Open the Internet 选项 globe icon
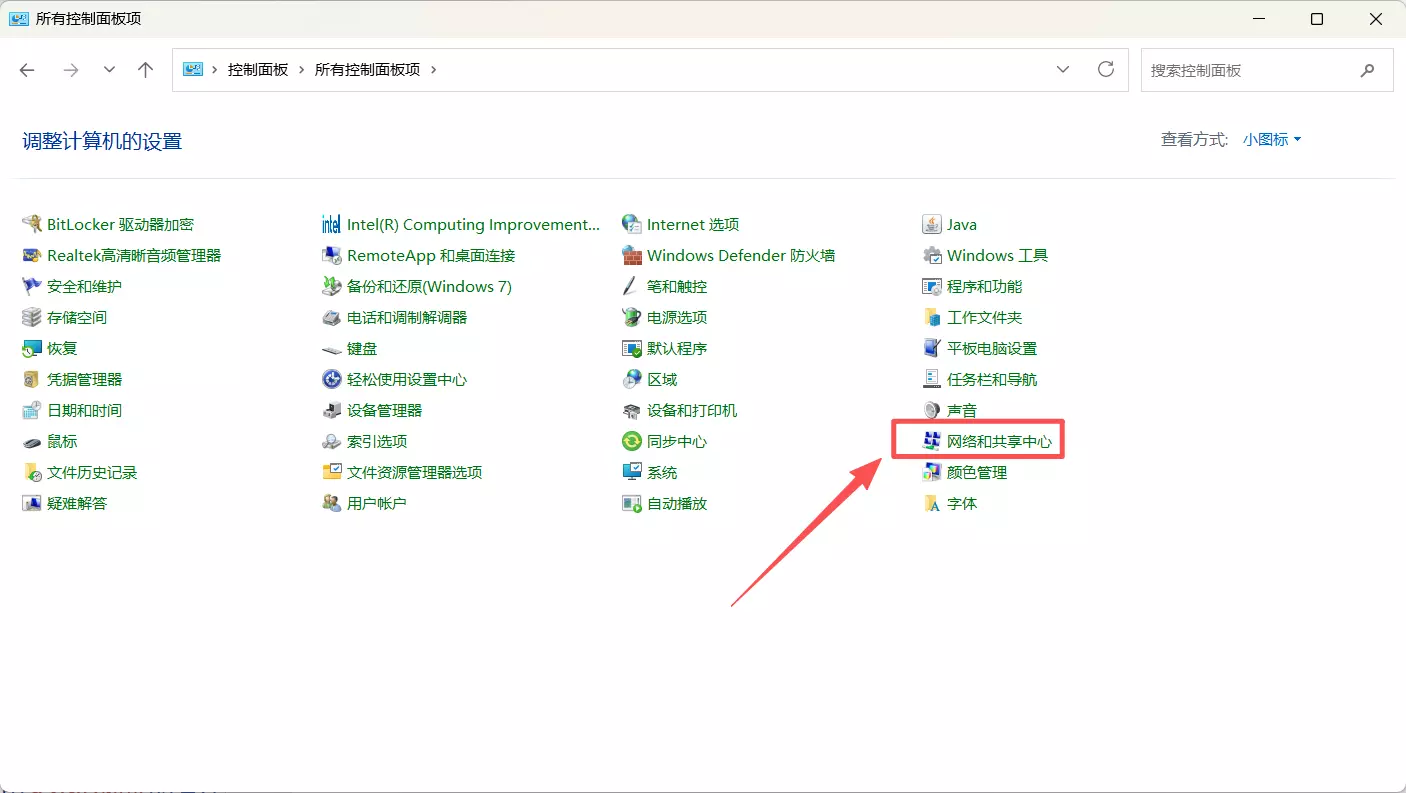The image size is (1406, 793). tap(631, 224)
